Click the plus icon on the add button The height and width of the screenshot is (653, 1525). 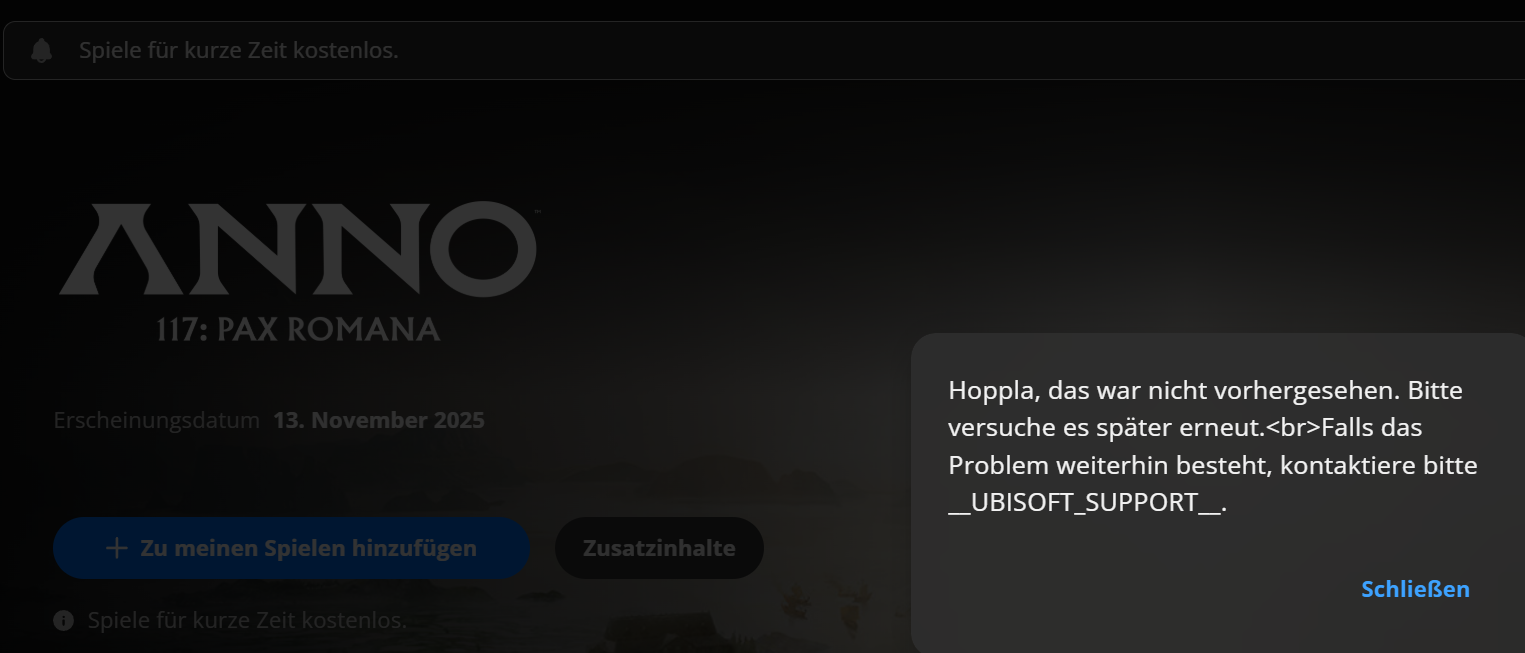pos(117,548)
